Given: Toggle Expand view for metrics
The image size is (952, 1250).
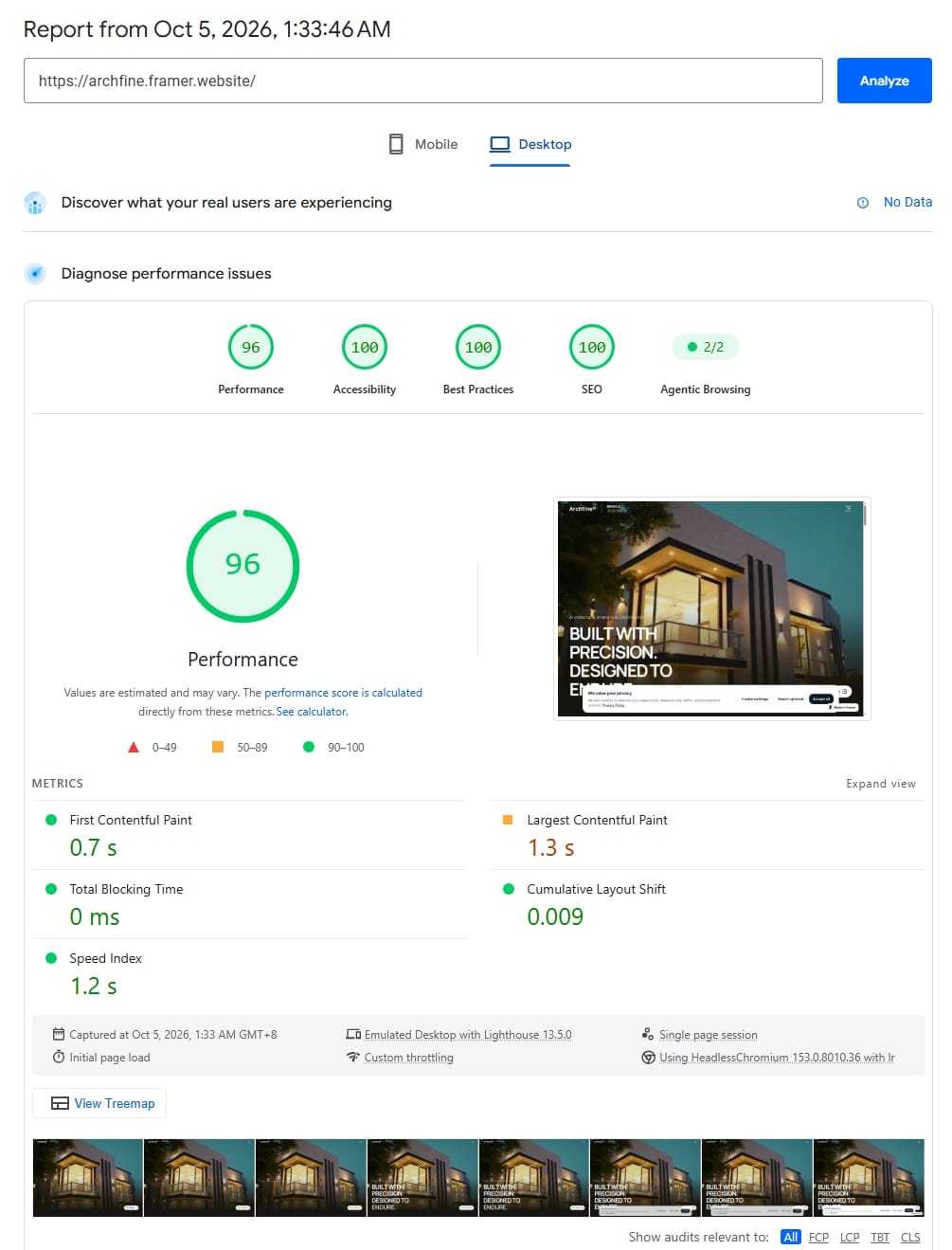Looking at the screenshot, I should [881, 784].
